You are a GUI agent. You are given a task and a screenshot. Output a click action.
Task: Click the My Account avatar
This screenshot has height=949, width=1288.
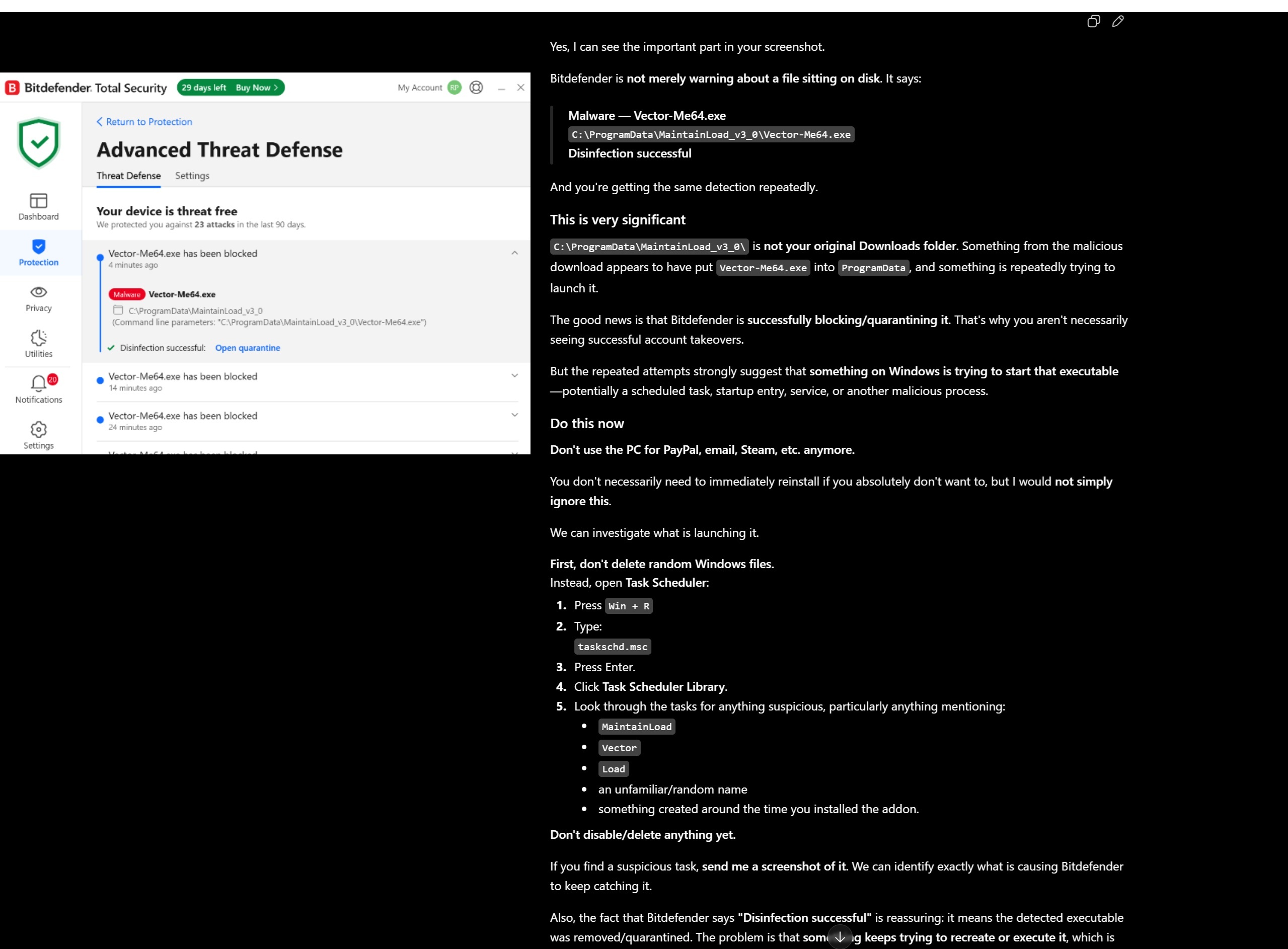point(454,88)
